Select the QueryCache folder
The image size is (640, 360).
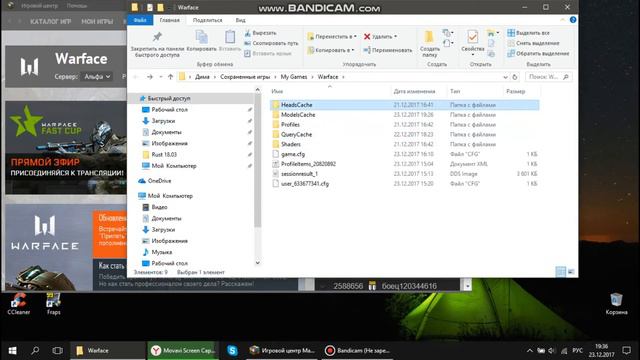pos(296,134)
